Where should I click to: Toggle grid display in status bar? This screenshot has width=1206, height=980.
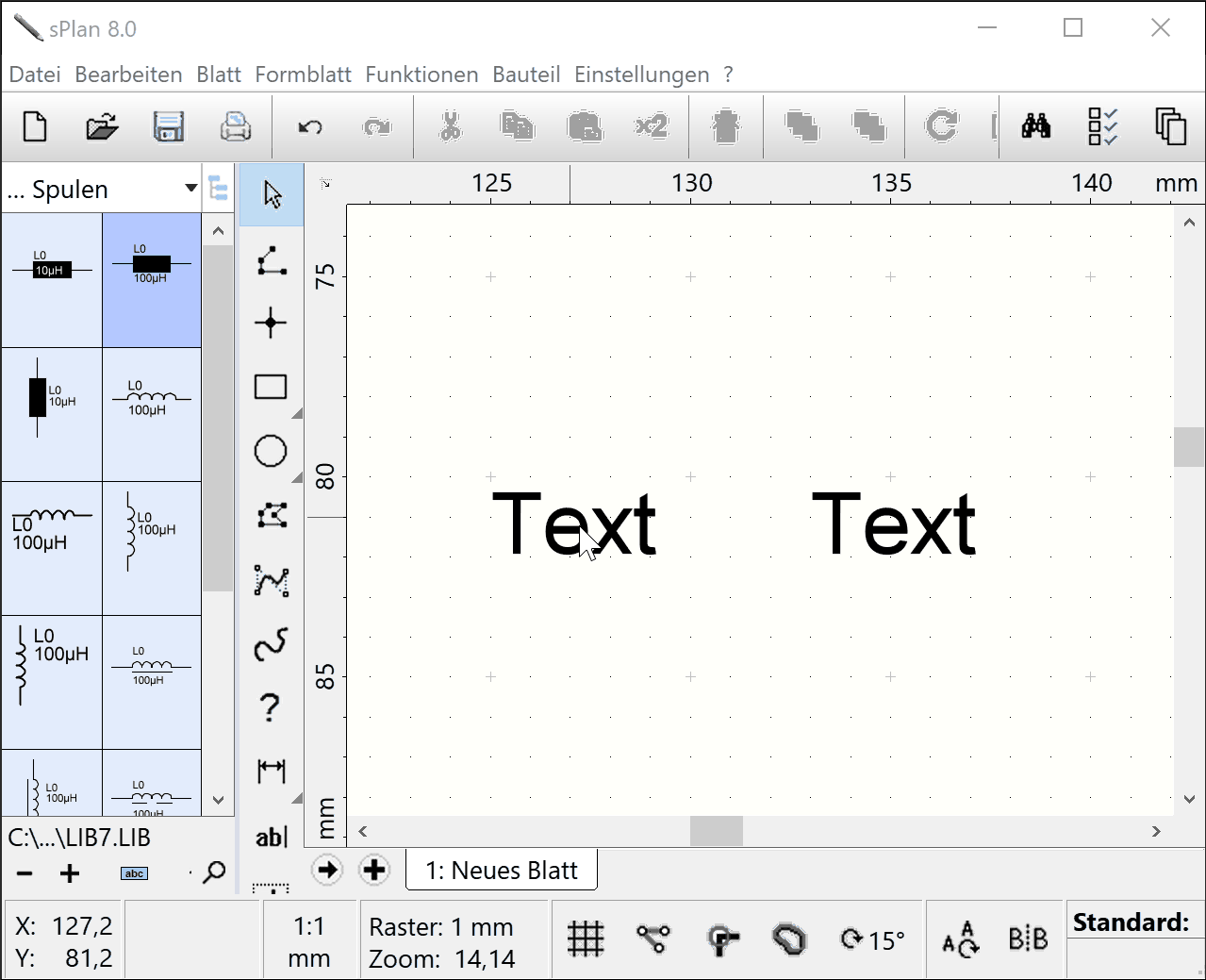tap(586, 939)
